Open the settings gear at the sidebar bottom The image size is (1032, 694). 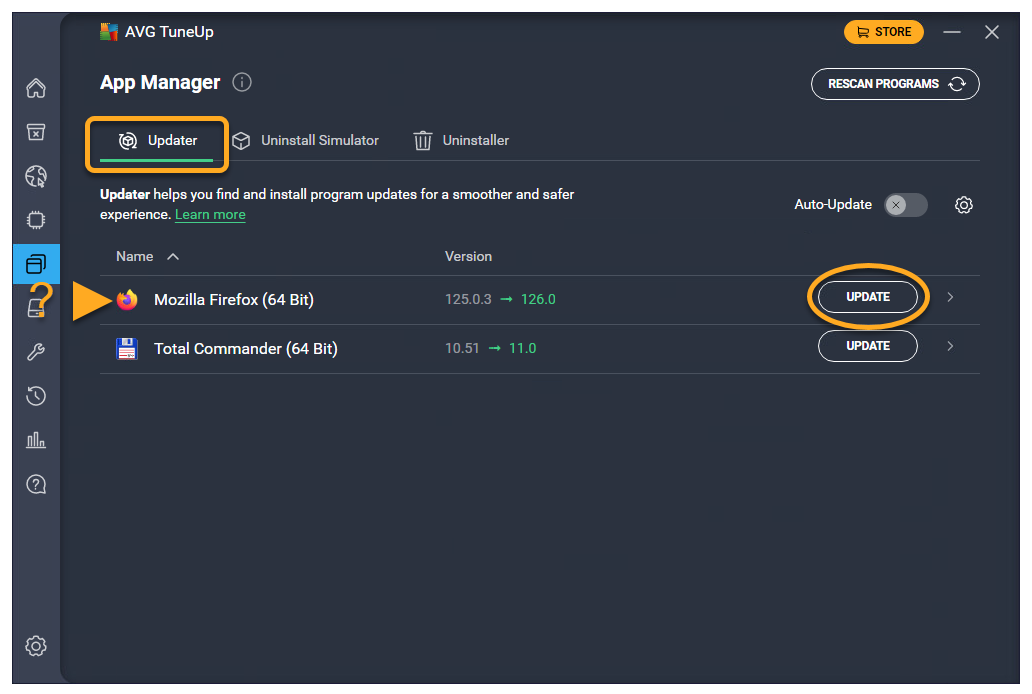pyautogui.click(x=36, y=645)
